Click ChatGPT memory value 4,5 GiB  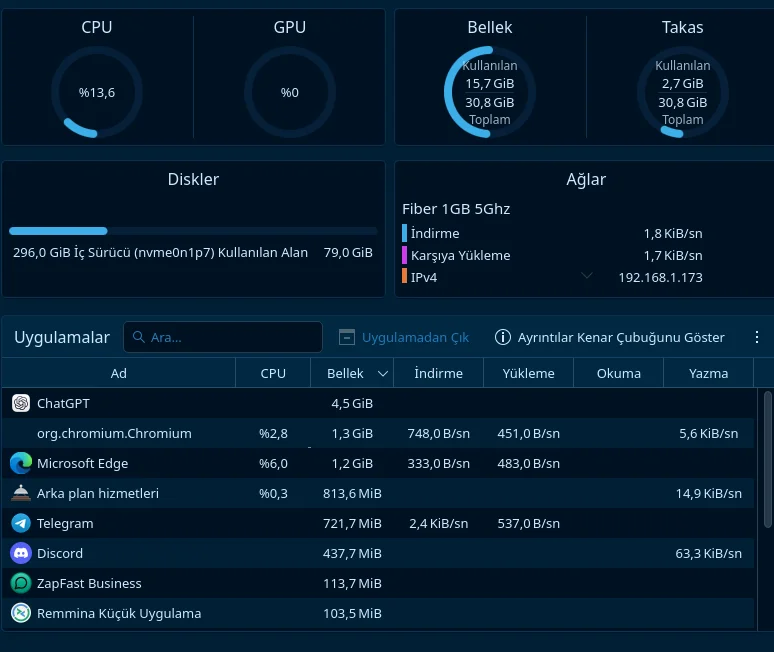352,403
